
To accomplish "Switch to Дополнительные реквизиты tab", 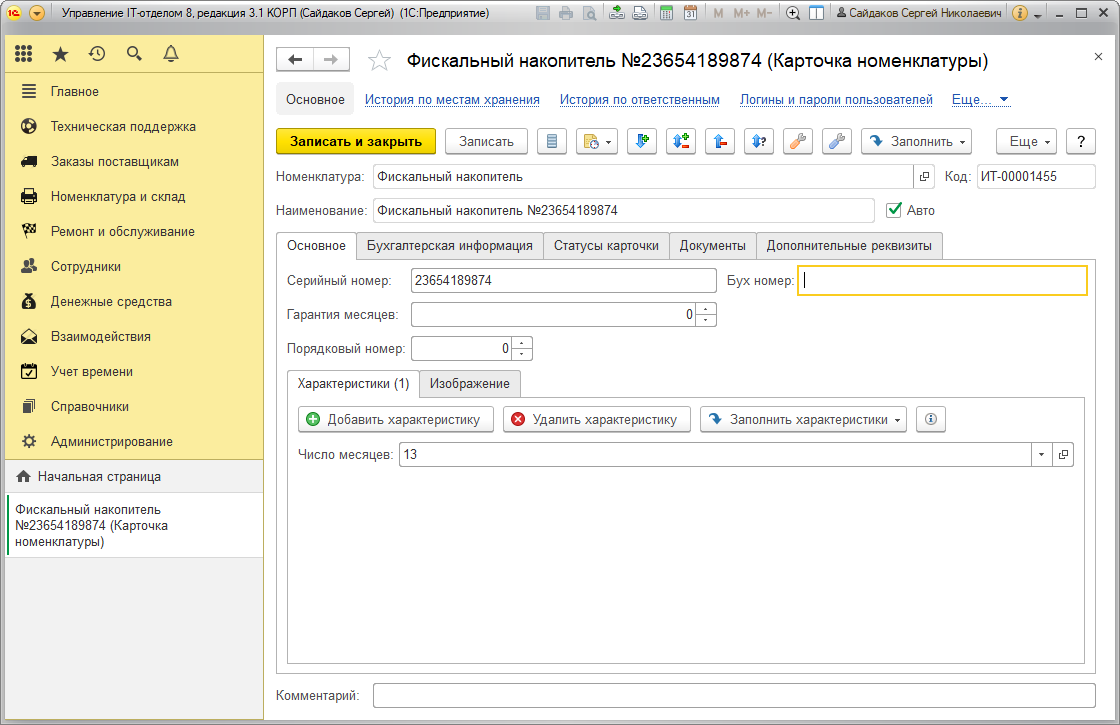I will [x=849, y=246].
